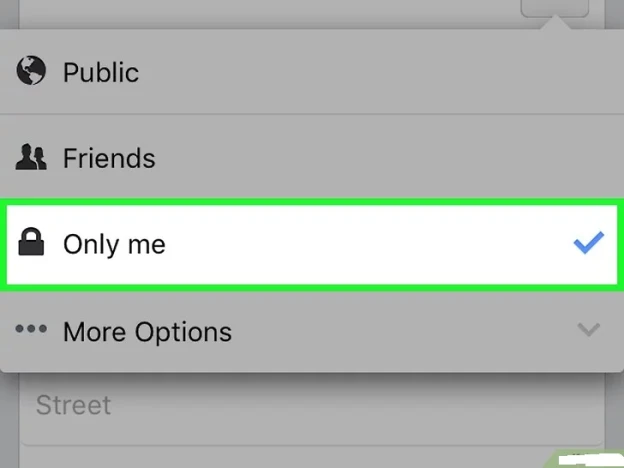Screen dimensions: 624x468
Task: Select the Public privacy option
Action: (312, 72)
